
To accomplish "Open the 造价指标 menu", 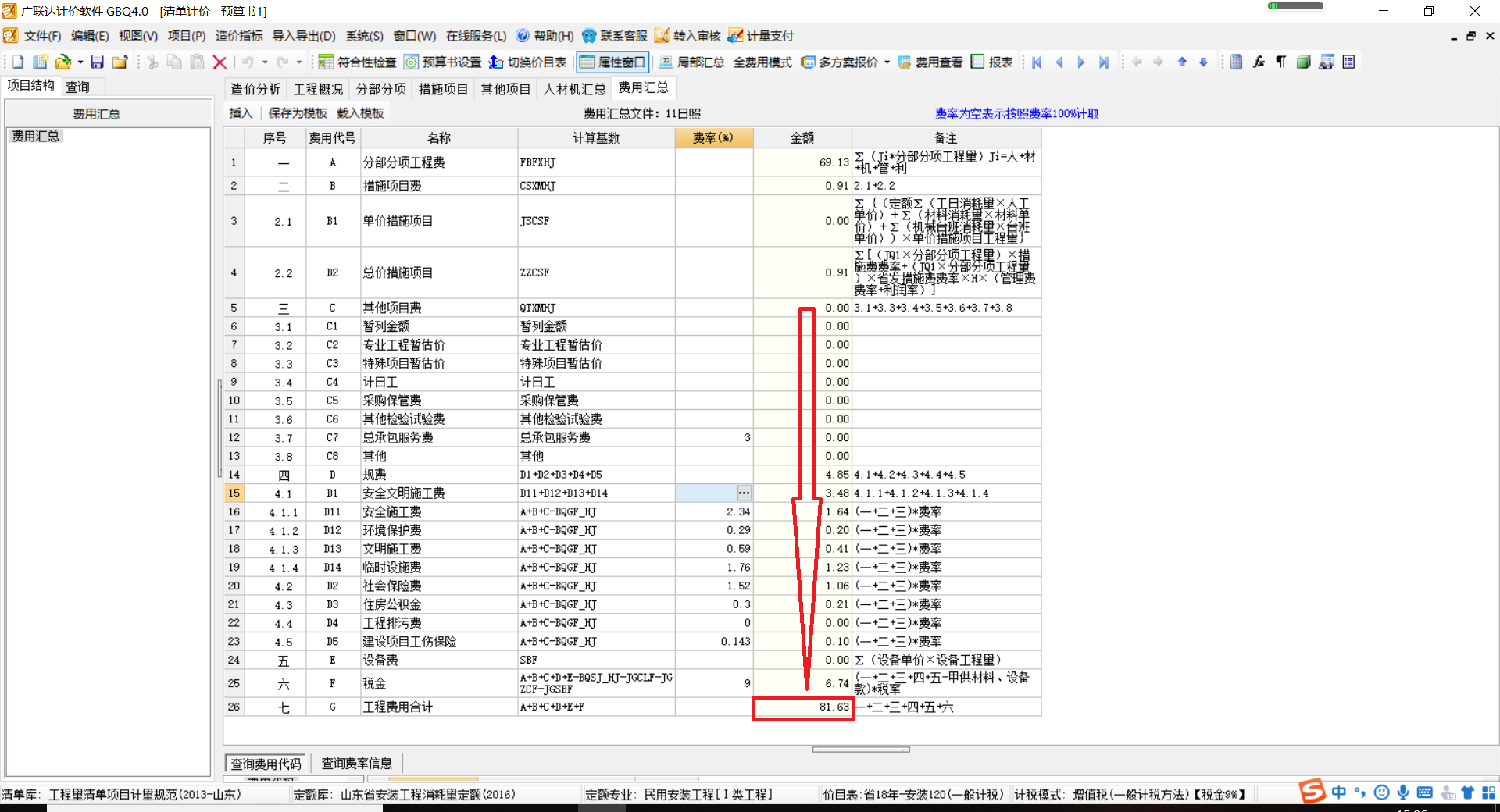I will point(239,36).
